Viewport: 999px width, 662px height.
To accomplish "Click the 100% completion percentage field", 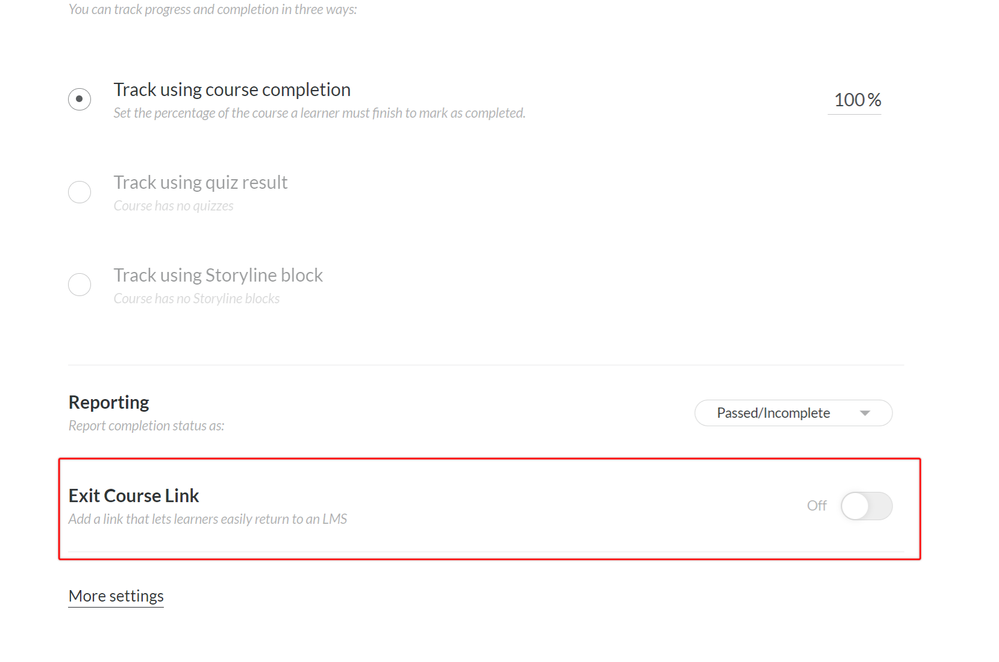I will coord(856,100).
